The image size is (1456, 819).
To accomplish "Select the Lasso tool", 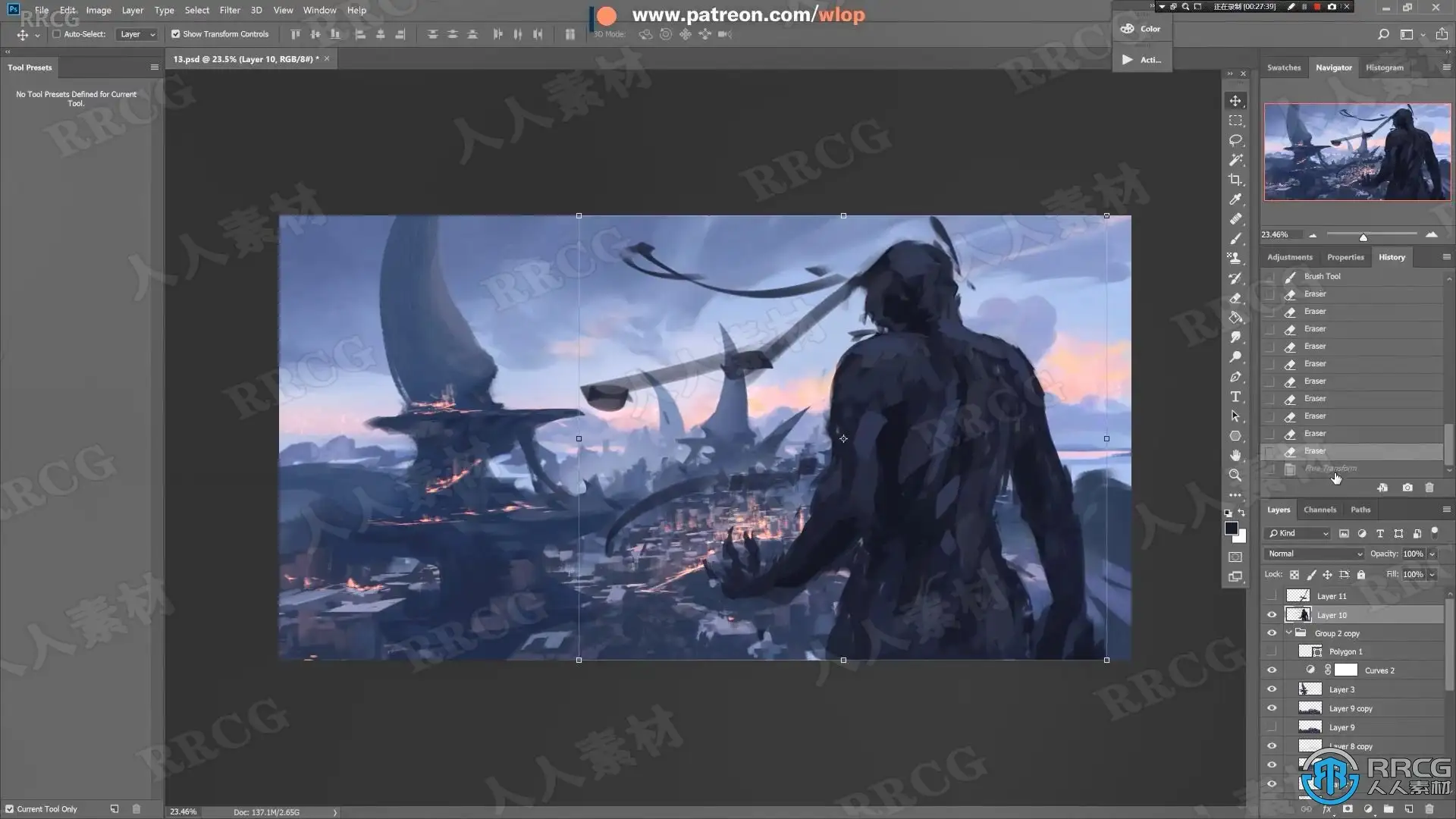I will (x=1235, y=140).
